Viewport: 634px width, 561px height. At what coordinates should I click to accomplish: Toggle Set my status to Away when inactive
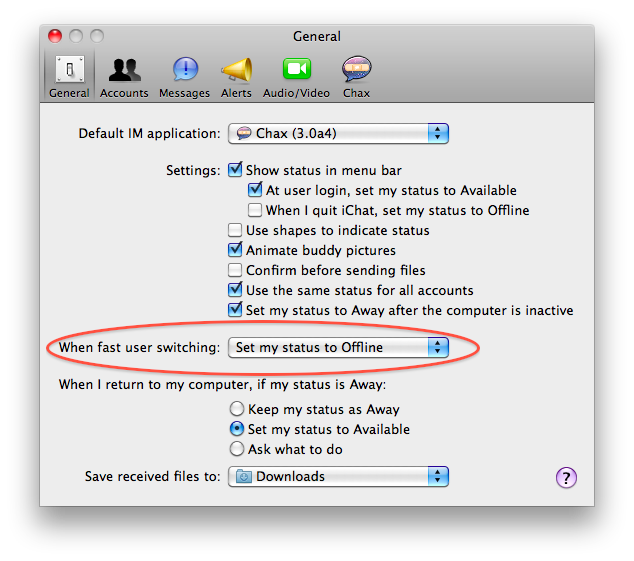(235, 310)
